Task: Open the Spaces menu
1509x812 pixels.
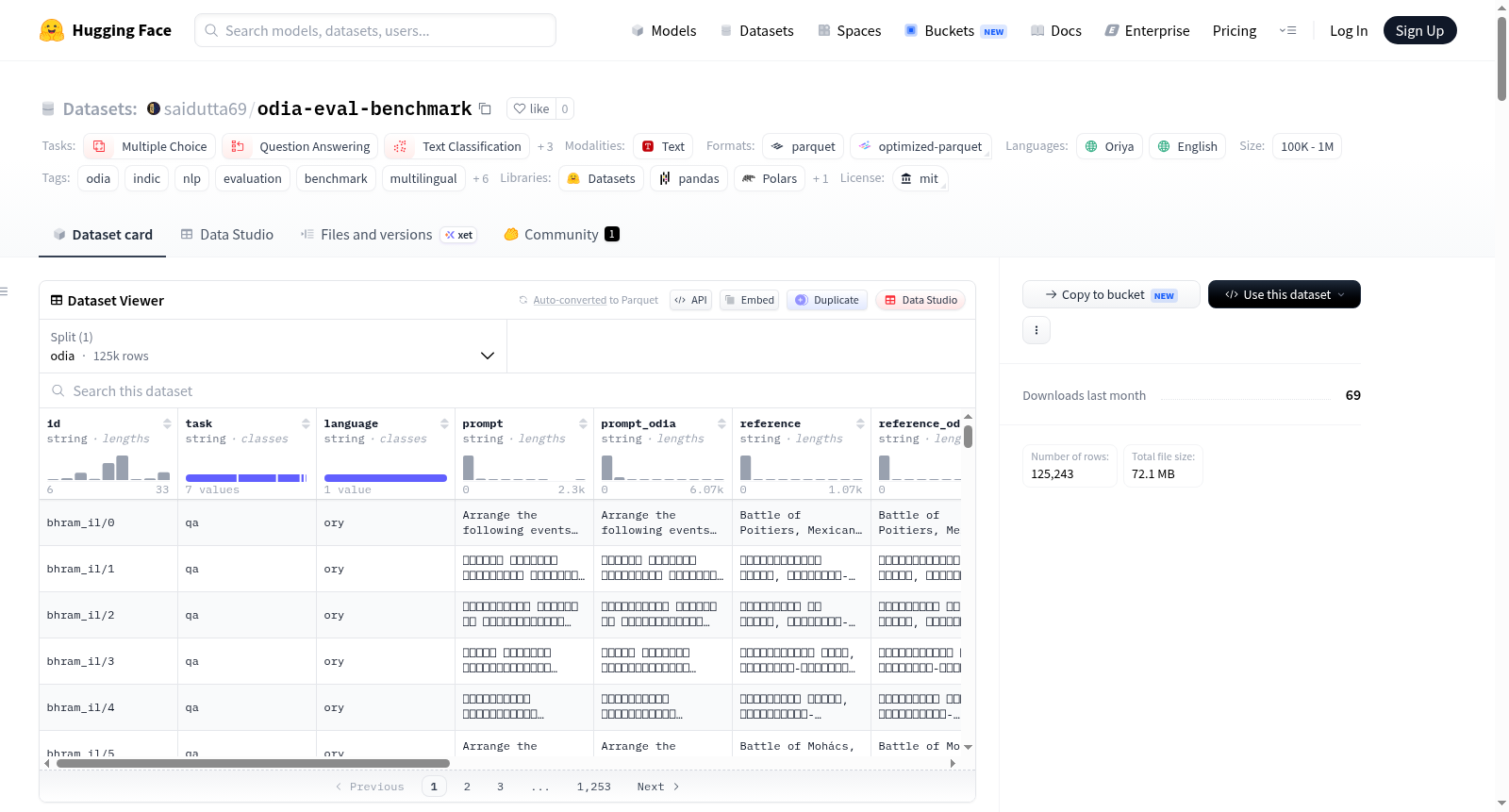Action: coord(850,30)
